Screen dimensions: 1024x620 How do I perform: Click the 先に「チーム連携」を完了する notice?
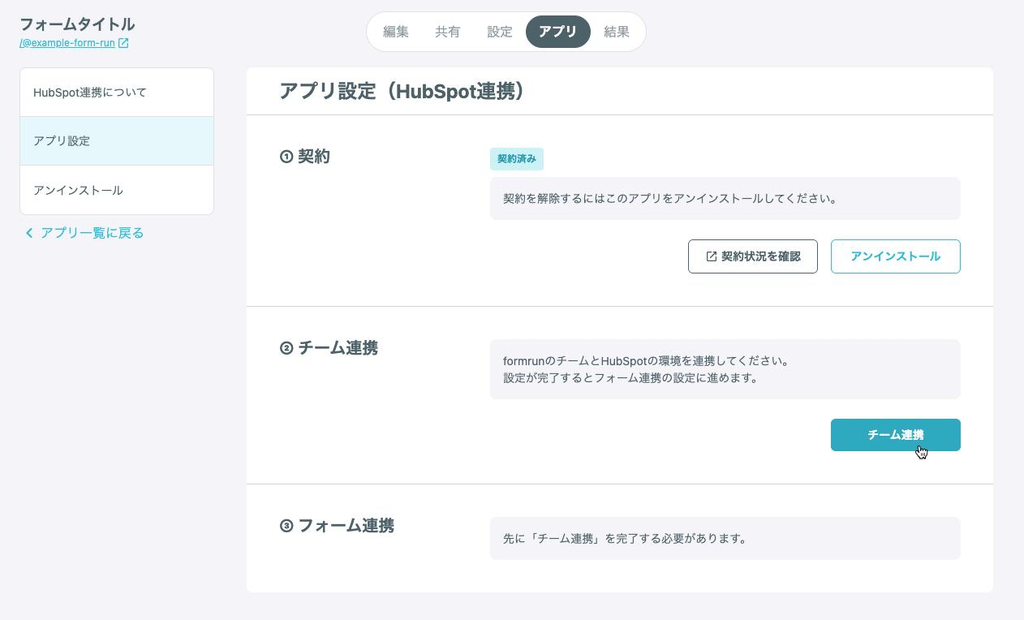625,538
